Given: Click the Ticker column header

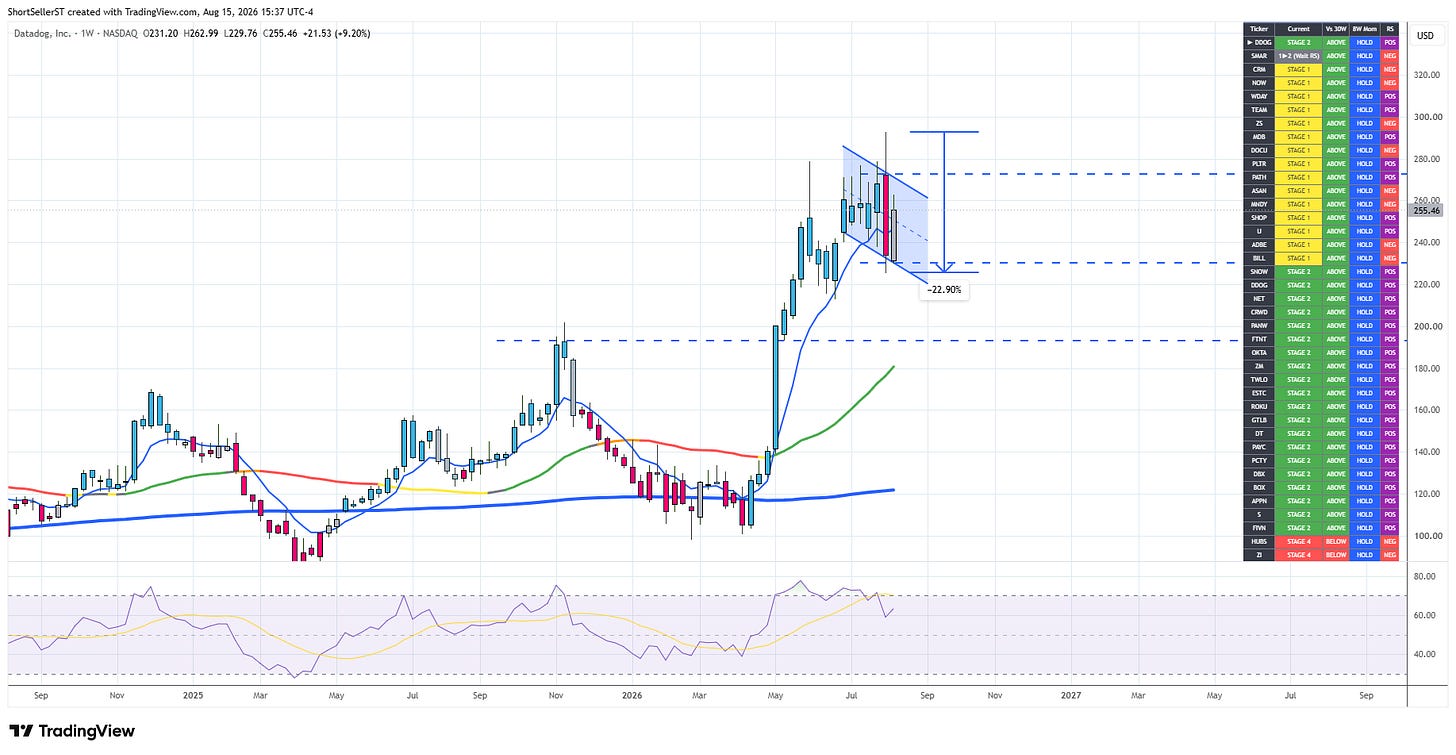Looking at the screenshot, I should click(1259, 29).
